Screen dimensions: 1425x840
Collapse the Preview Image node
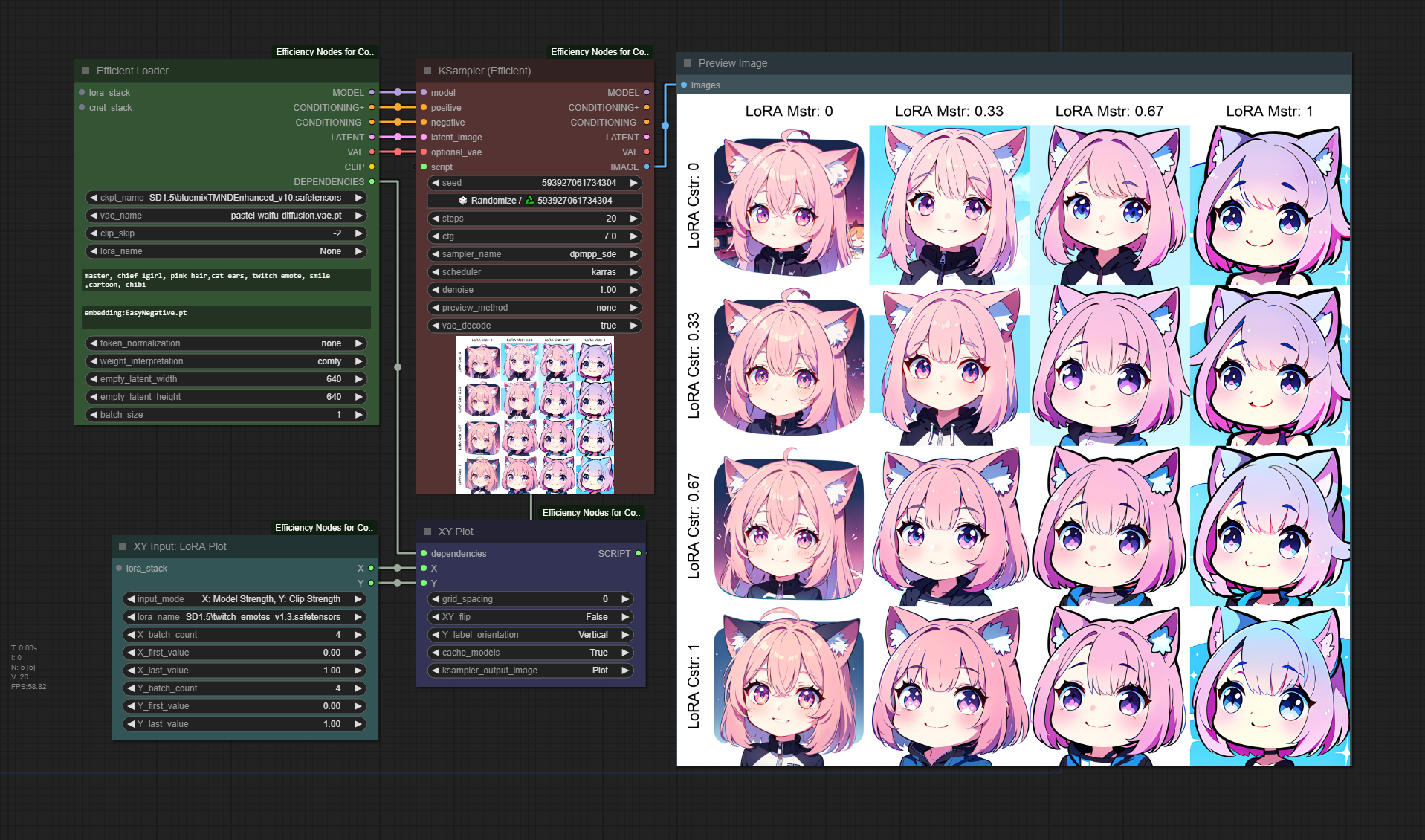688,63
